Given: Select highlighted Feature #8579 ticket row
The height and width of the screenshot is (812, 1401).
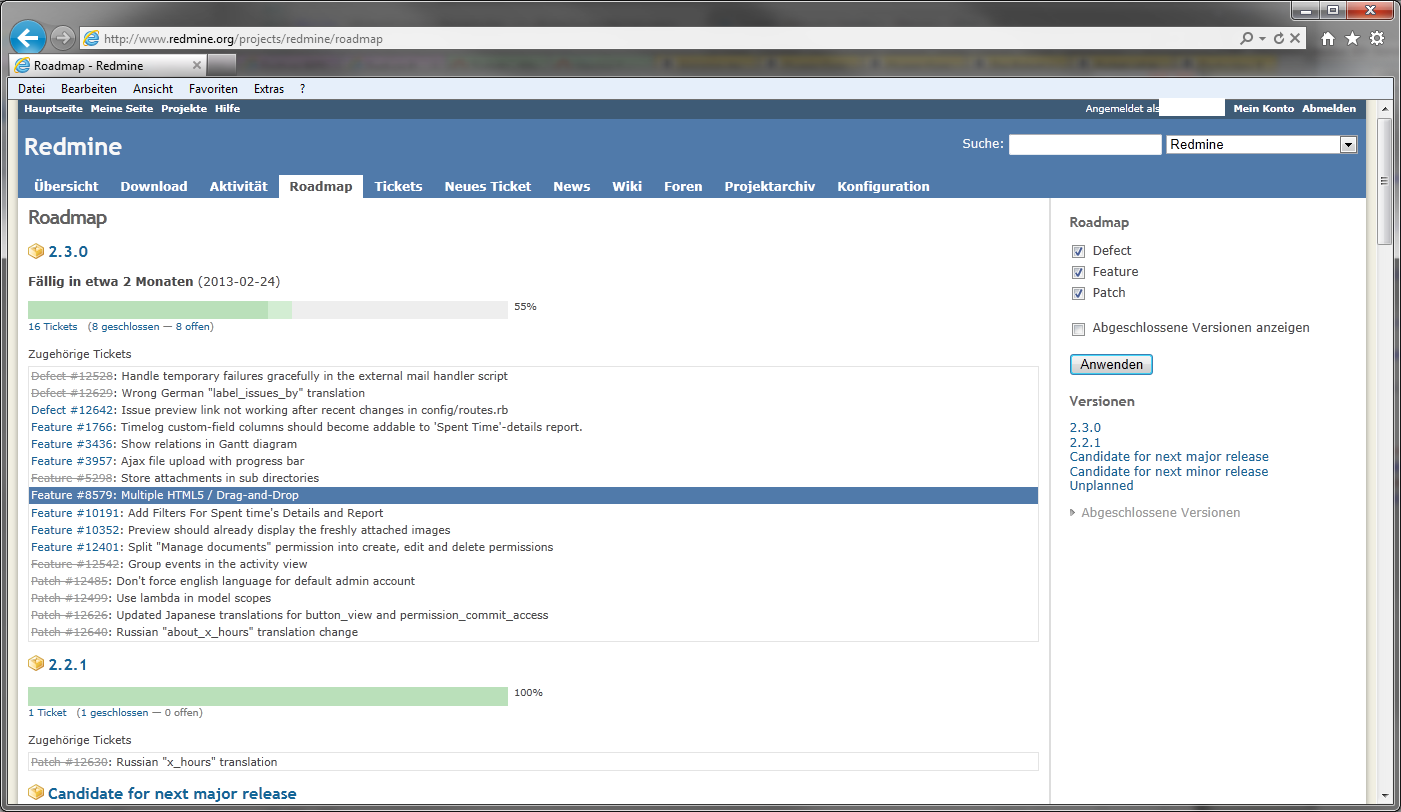Looking at the screenshot, I should point(533,495).
